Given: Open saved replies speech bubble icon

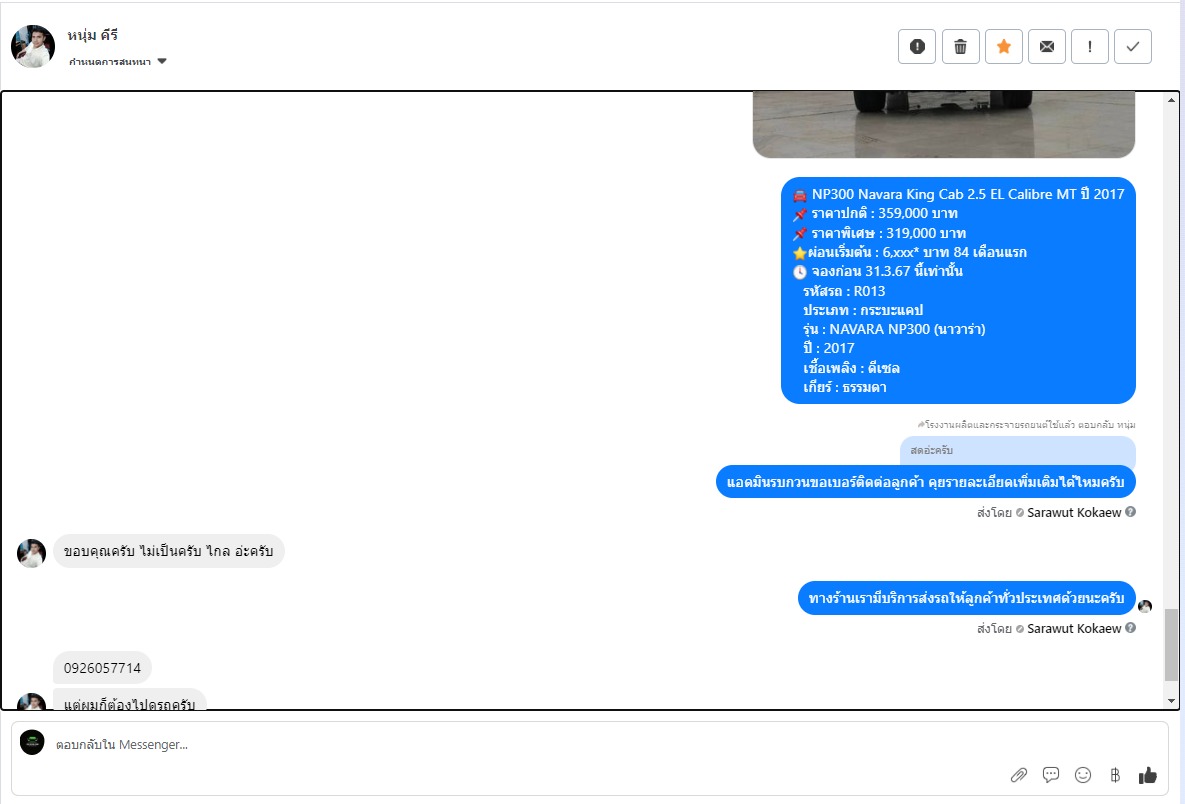Looking at the screenshot, I should [x=1050, y=775].
